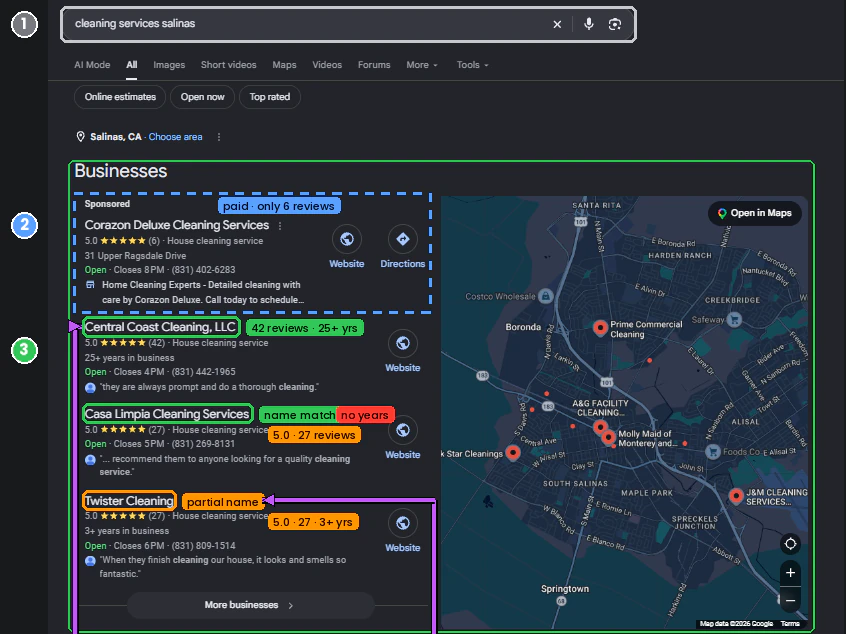Click Directions label for Corazon Deluxe
This screenshot has width=846, height=634.
pyautogui.click(x=402, y=264)
